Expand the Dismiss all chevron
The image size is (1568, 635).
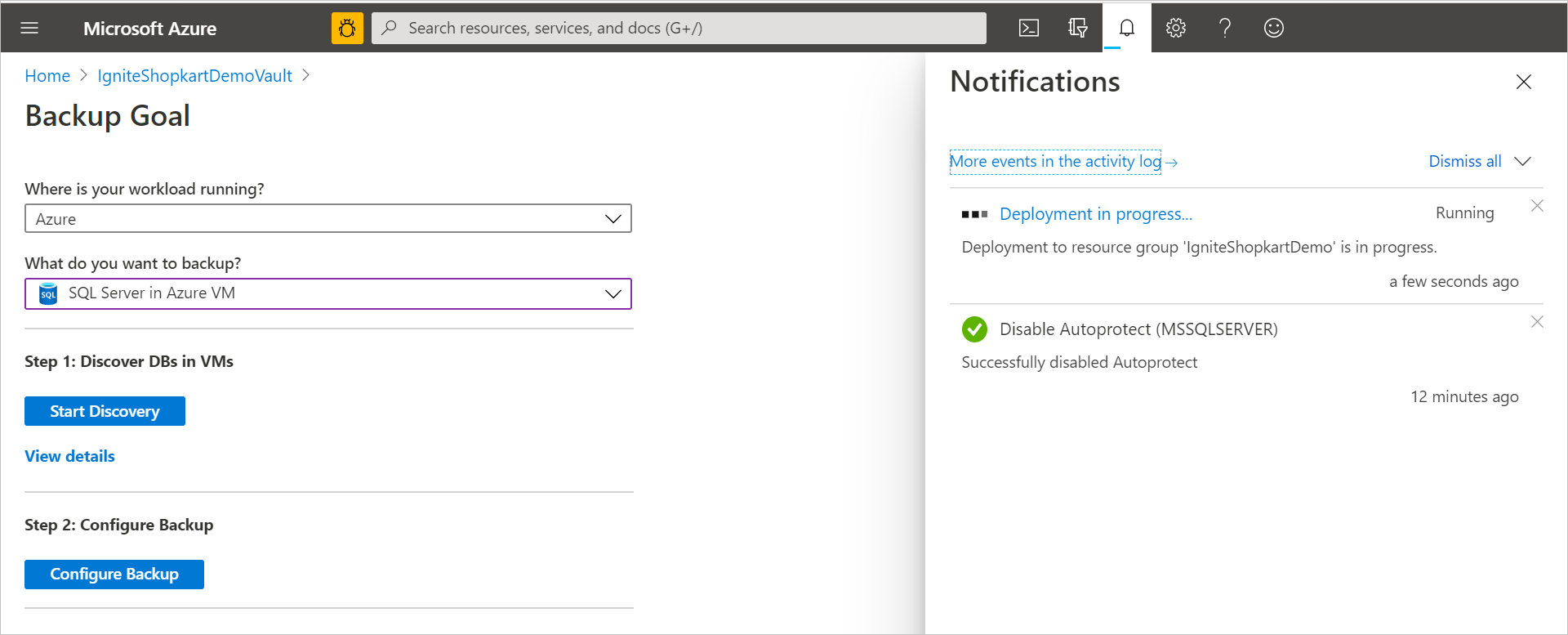[1522, 162]
